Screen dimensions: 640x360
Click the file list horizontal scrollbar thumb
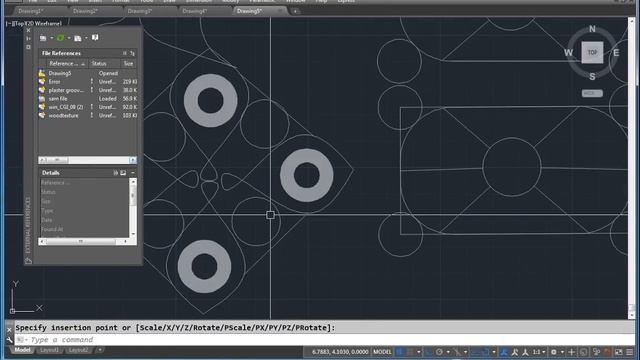pyautogui.click(x=56, y=160)
